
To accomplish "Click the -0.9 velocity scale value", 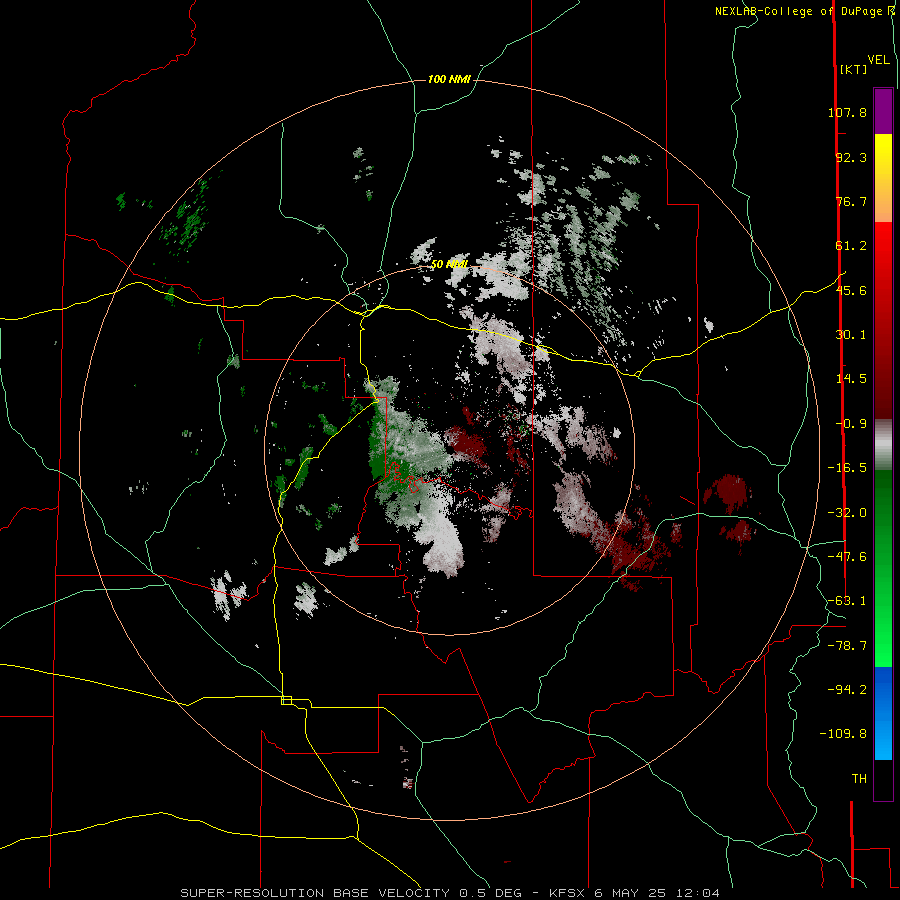I will coord(851,424).
